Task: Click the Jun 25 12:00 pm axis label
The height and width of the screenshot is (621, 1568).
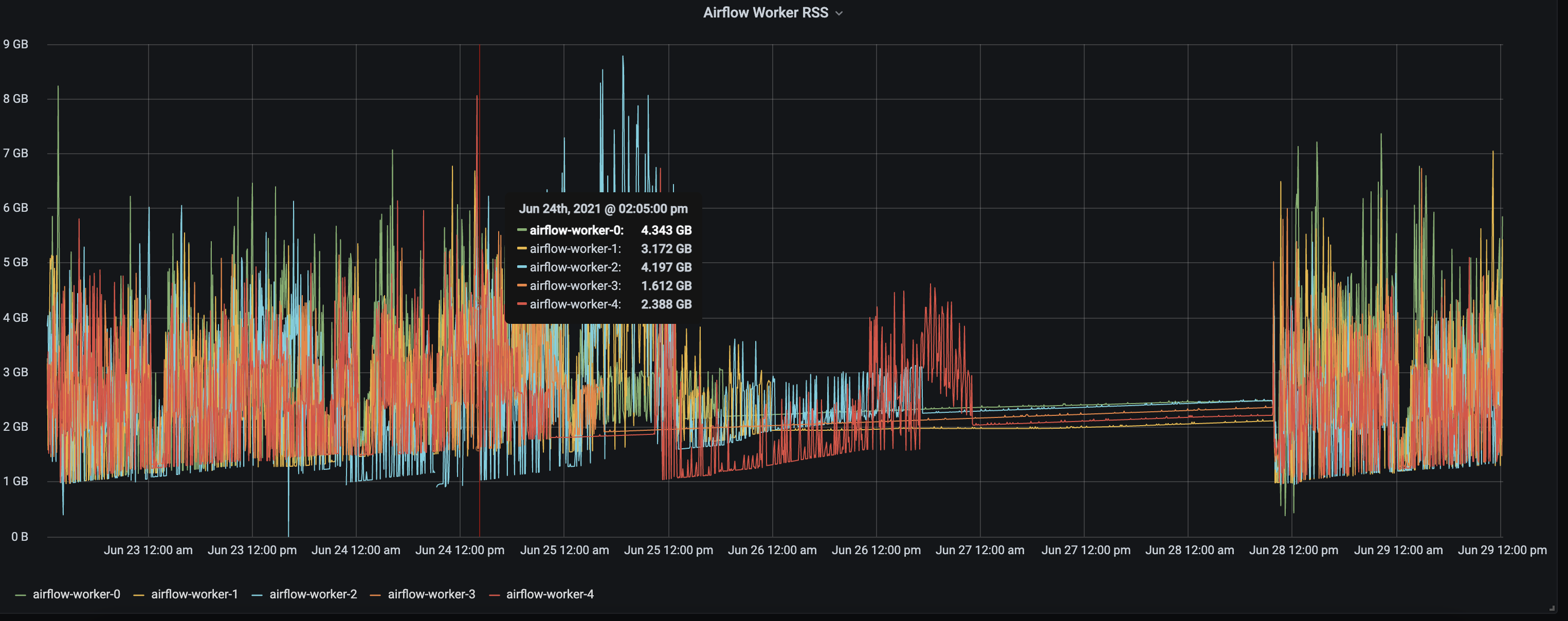Action: pos(668,551)
